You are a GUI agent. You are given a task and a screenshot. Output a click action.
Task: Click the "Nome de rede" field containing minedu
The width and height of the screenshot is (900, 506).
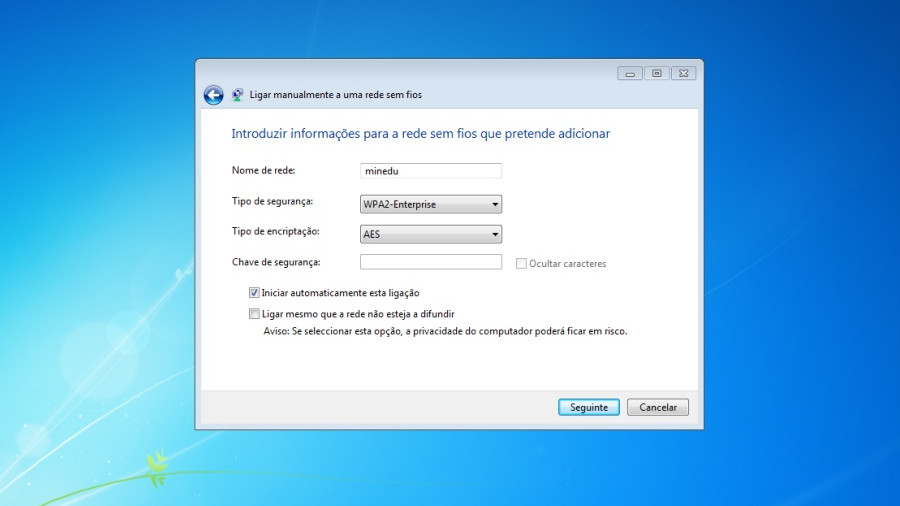[430, 171]
